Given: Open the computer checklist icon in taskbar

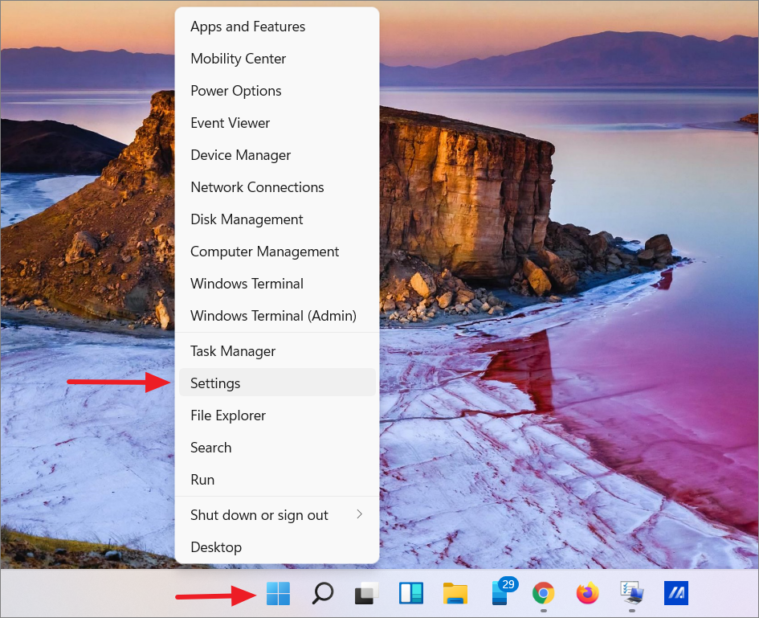Looking at the screenshot, I should pyautogui.click(x=632, y=593).
